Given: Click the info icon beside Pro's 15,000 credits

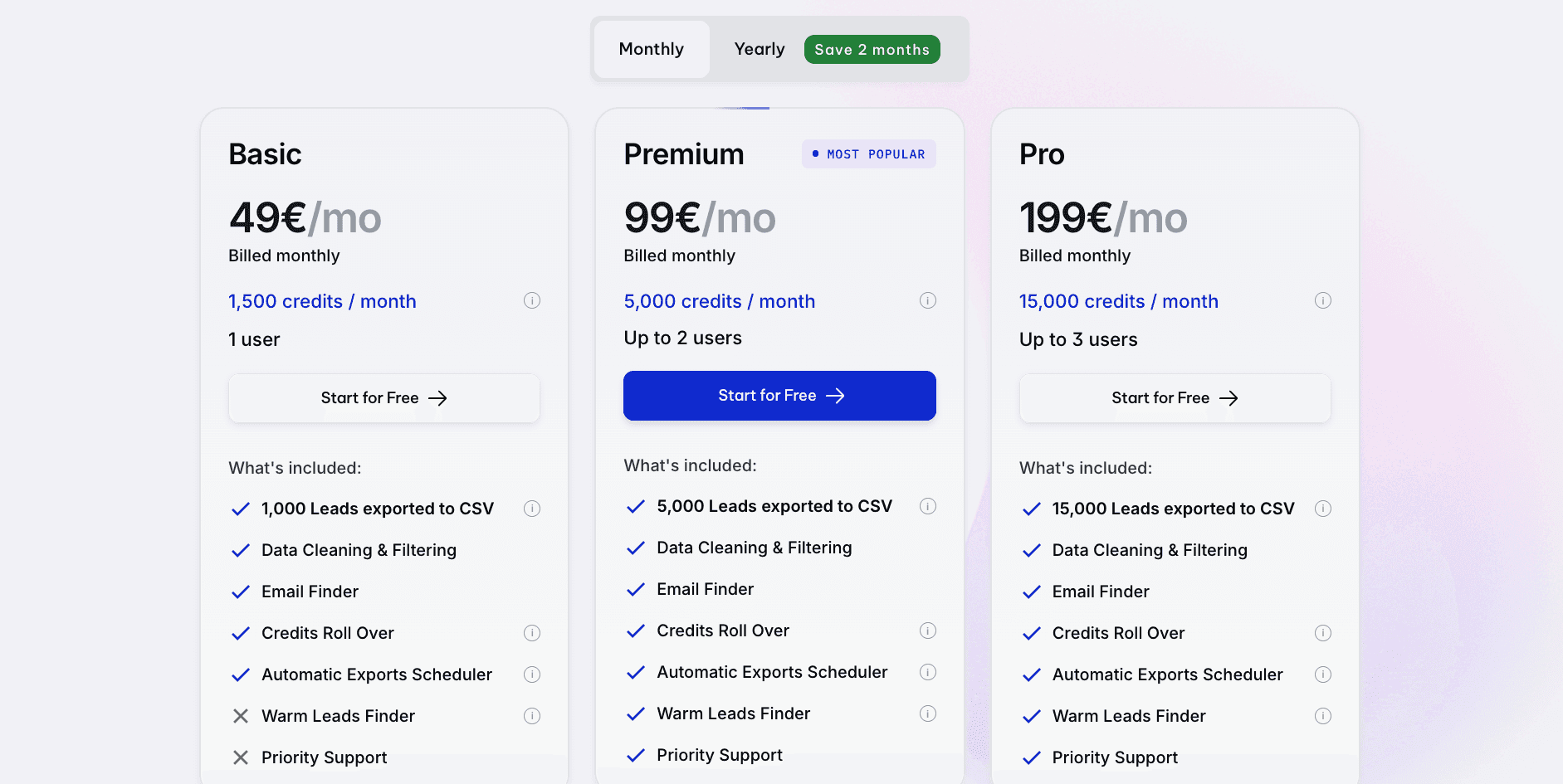Looking at the screenshot, I should (x=1323, y=300).
